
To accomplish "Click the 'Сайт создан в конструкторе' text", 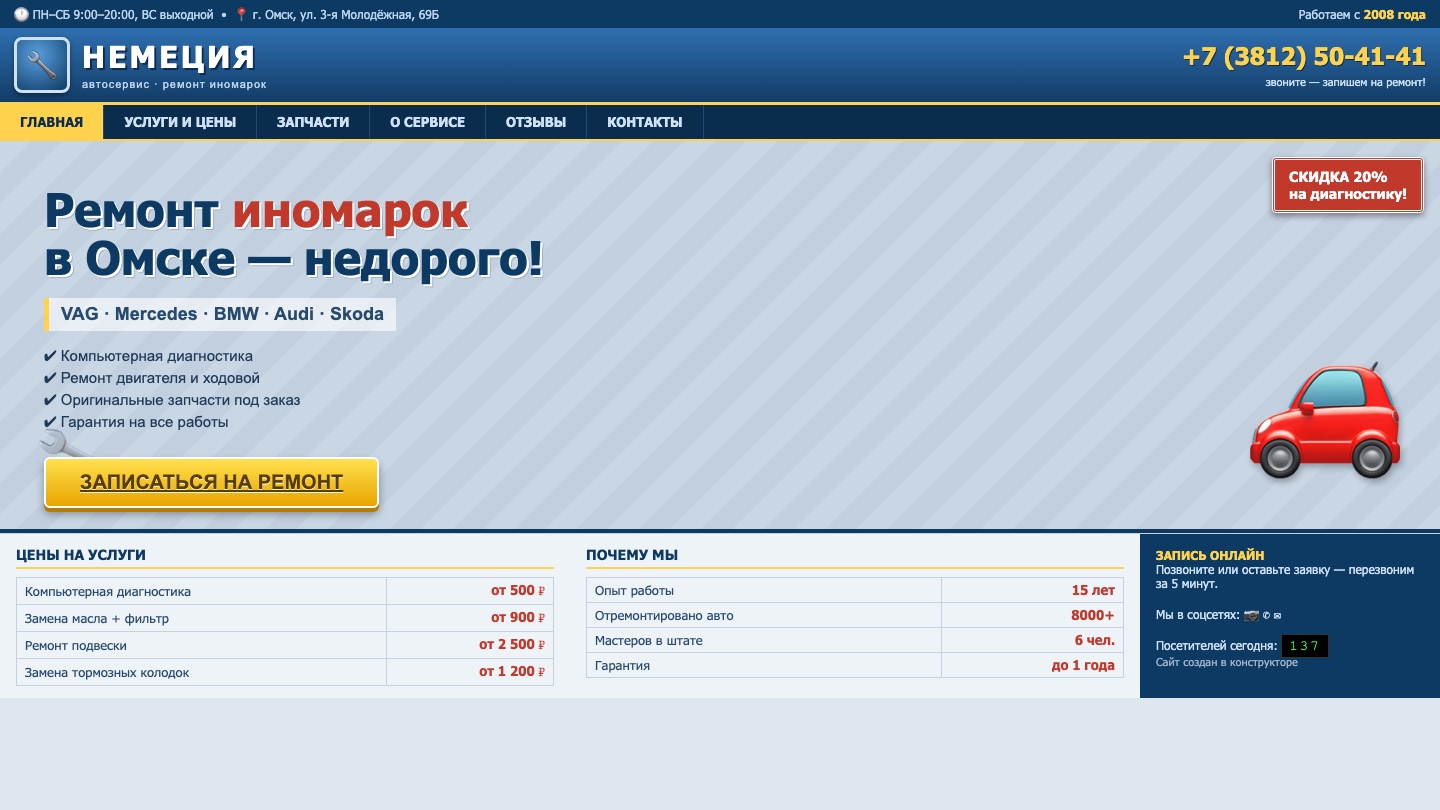I will tap(1227, 663).
